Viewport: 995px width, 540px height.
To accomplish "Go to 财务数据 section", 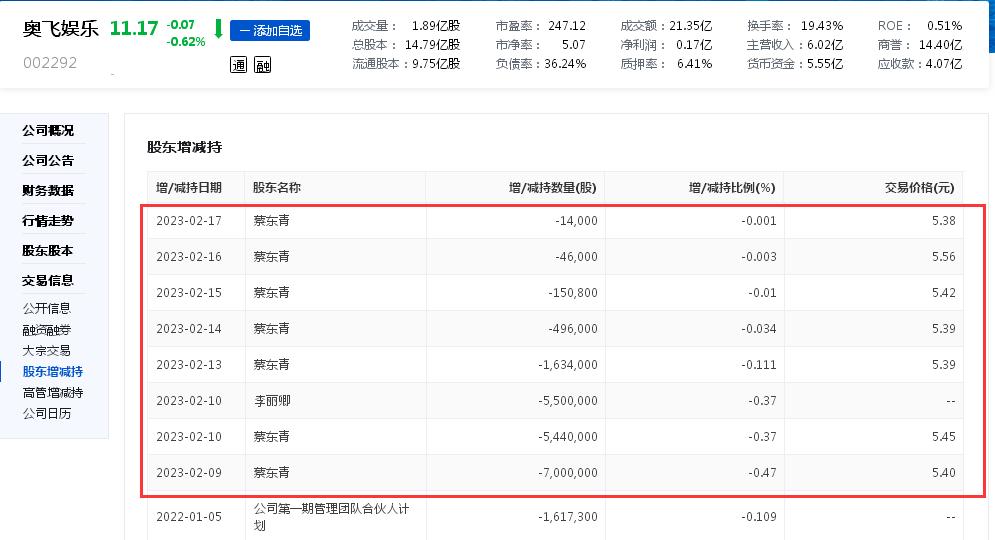I will click(x=48, y=191).
